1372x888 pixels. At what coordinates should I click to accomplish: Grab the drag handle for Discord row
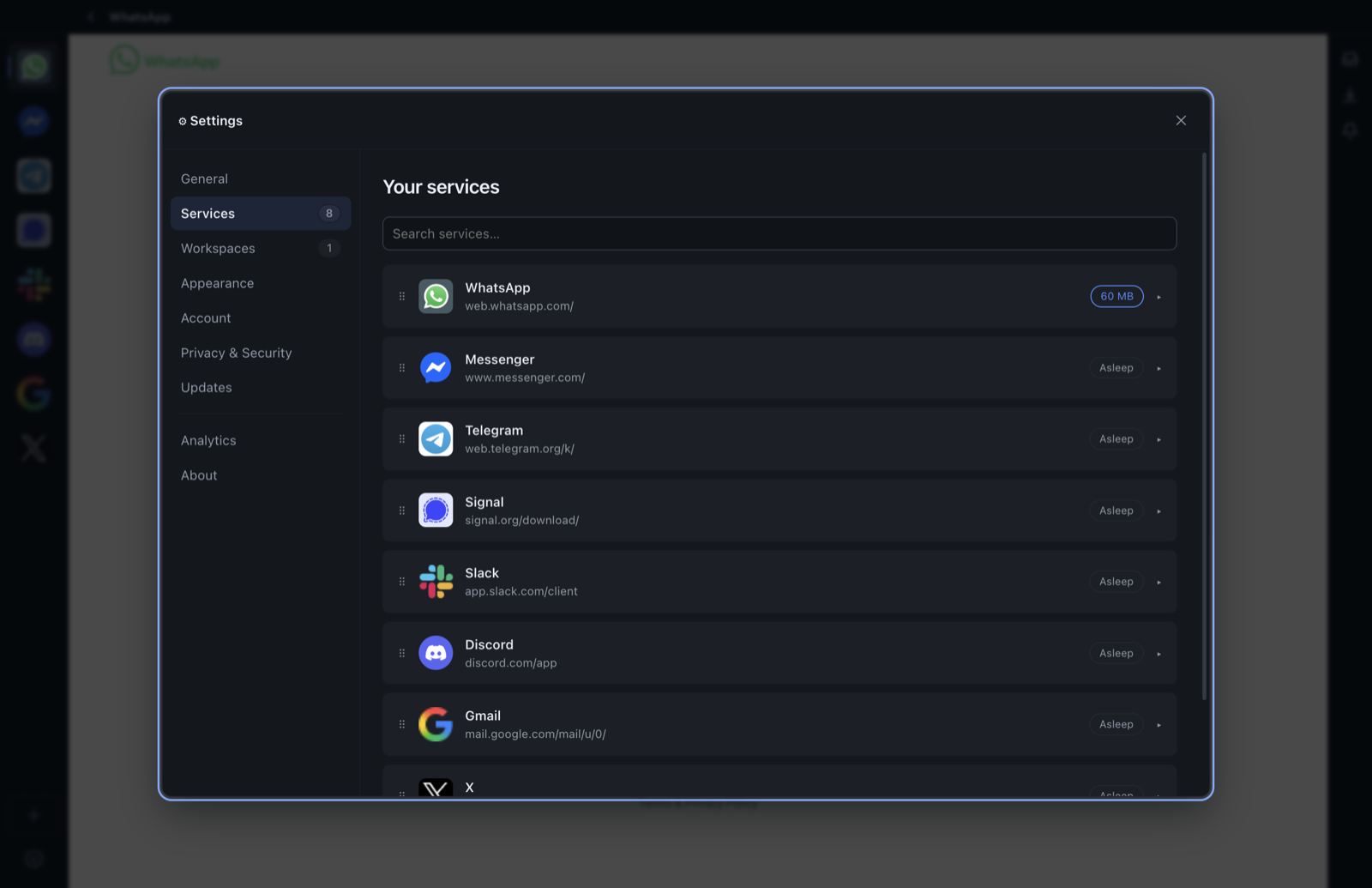[402, 653]
